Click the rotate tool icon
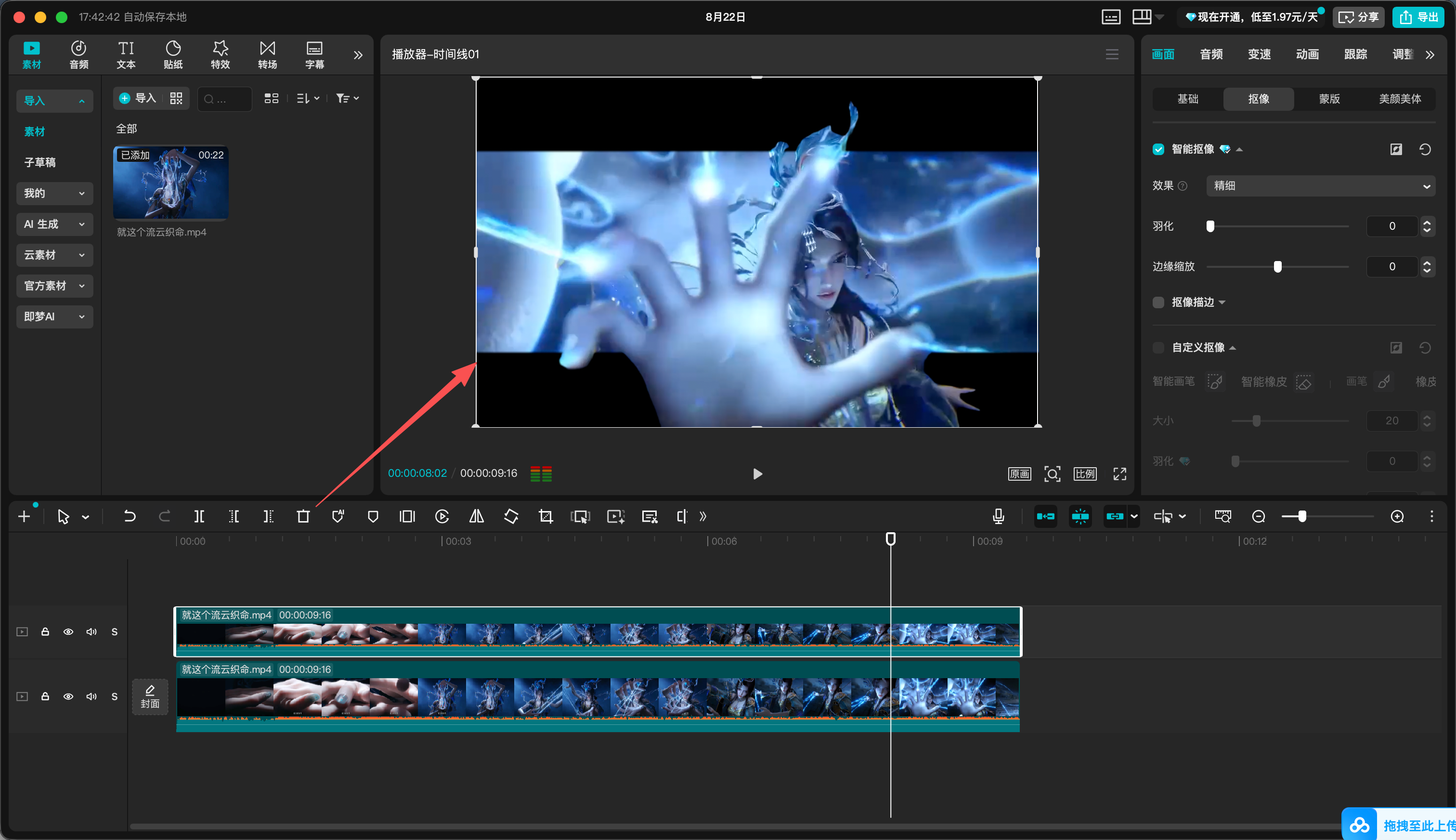Image resolution: width=1456 pixels, height=840 pixels. pos(511,516)
